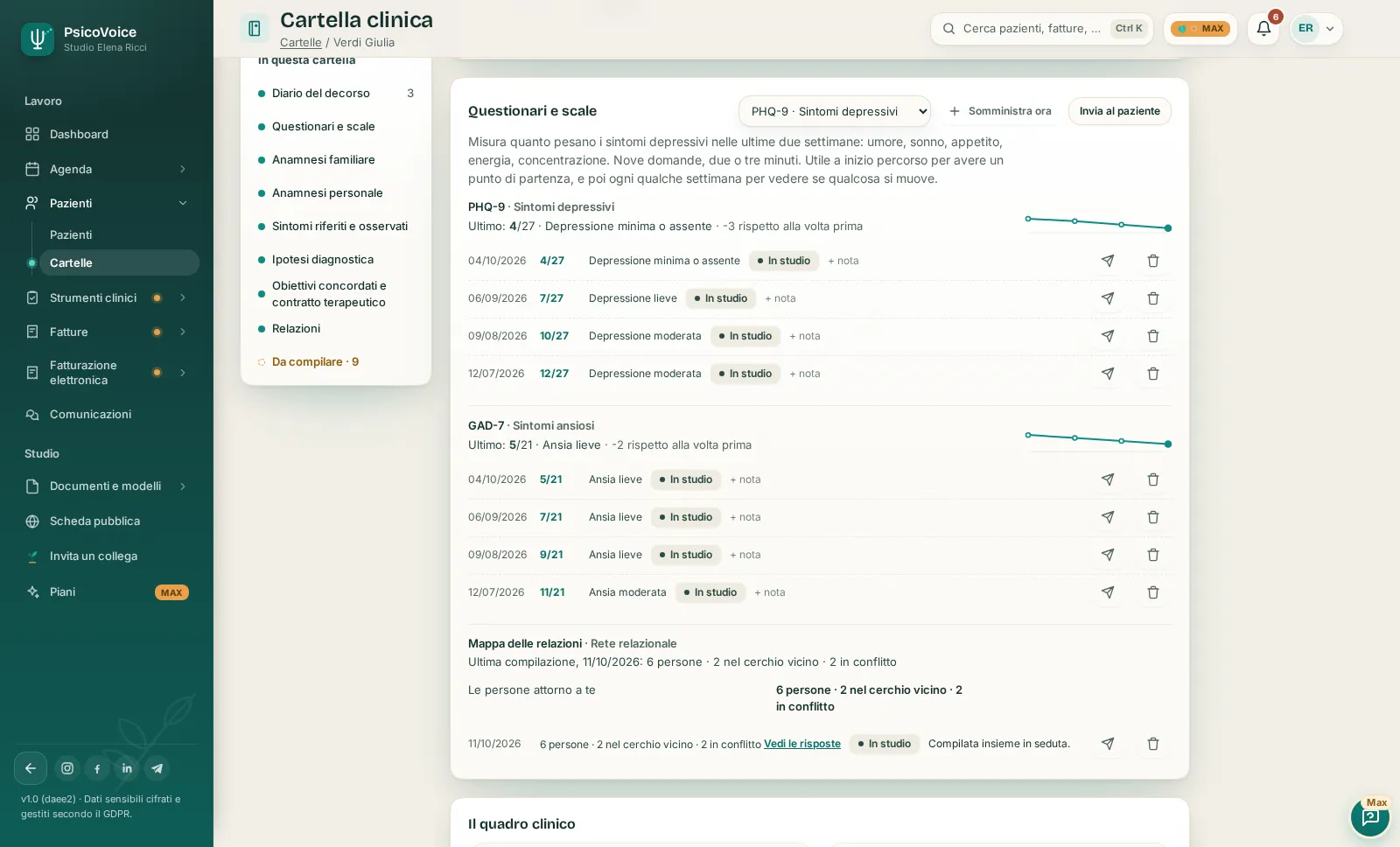Open the LinkedIn link in sidebar
Image resolution: width=1400 pixels, height=847 pixels.
pos(127,768)
